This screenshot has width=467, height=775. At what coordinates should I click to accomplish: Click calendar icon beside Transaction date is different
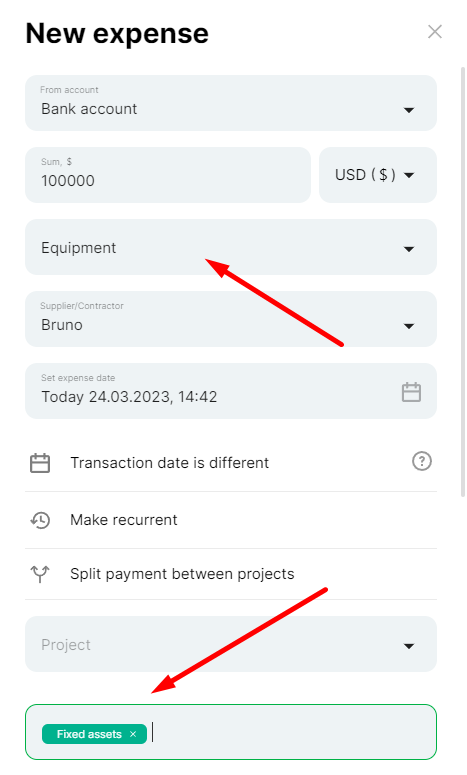click(x=40, y=463)
